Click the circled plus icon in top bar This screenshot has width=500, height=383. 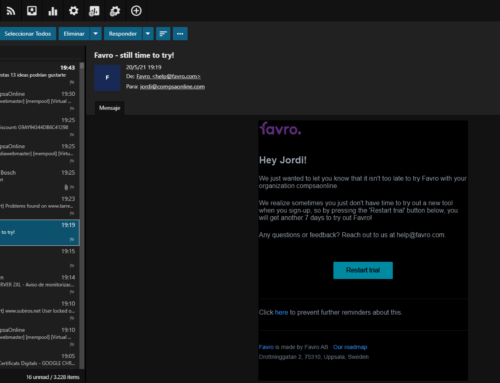(136, 11)
